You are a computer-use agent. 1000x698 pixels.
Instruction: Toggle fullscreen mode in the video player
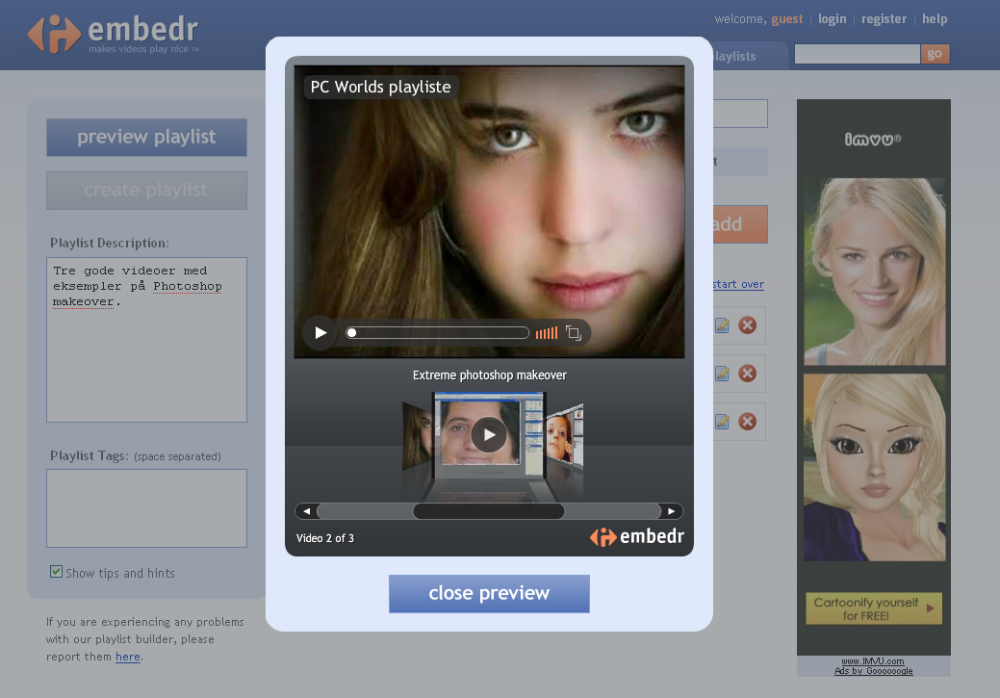point(574,333)
